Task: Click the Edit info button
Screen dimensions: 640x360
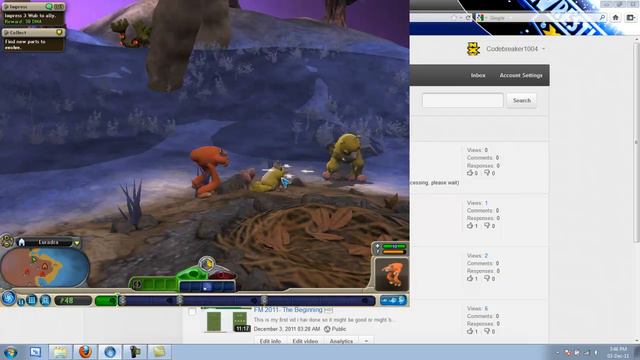Action: [270, 341]
